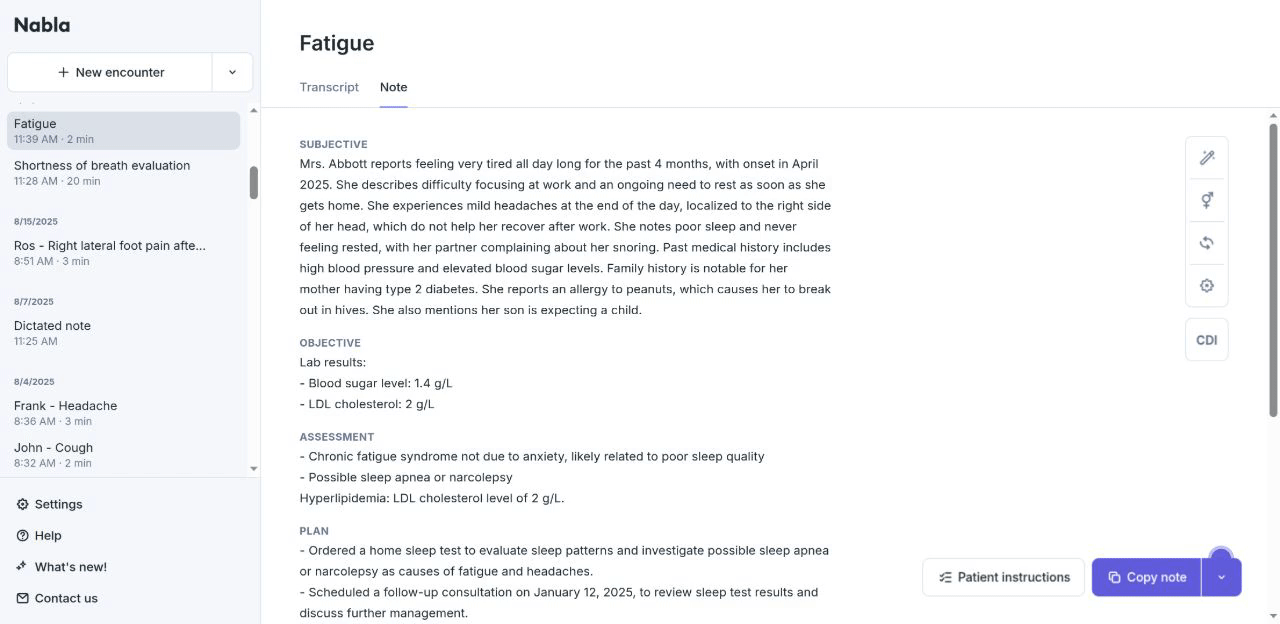The width and height of the screenshot is (1280, 624).
Task: Expand the New encounter dropdown arrow
Action: point(232,72)
